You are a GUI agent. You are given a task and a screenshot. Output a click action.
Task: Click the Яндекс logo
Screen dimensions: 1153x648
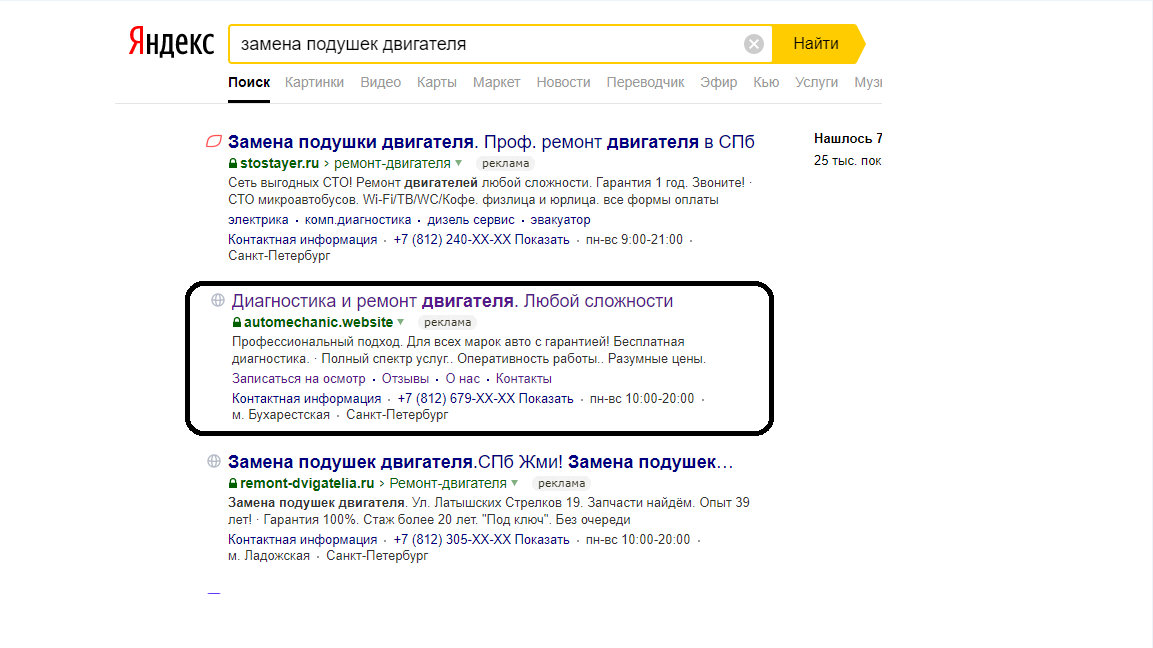tap(171, 42)
